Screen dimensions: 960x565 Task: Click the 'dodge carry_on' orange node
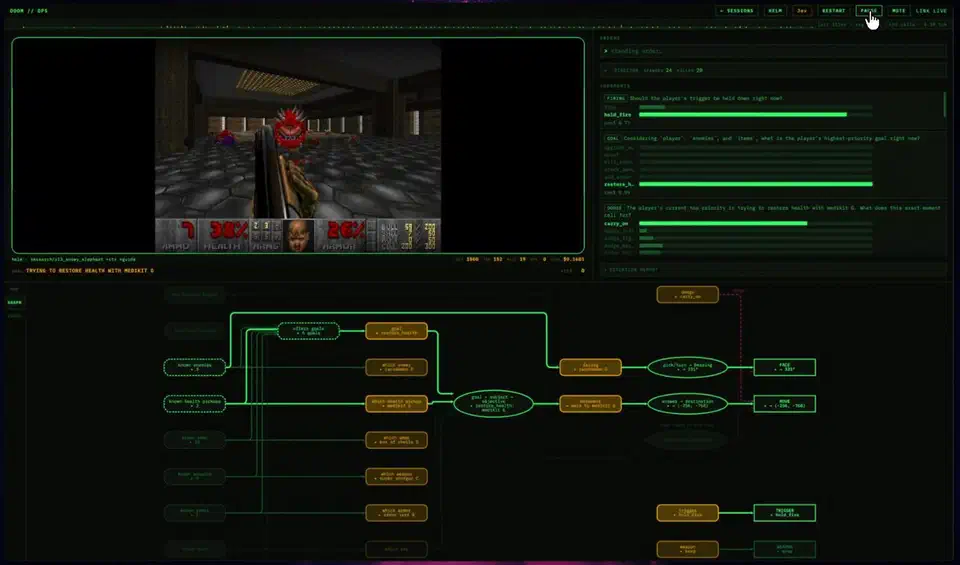point(688,294)
